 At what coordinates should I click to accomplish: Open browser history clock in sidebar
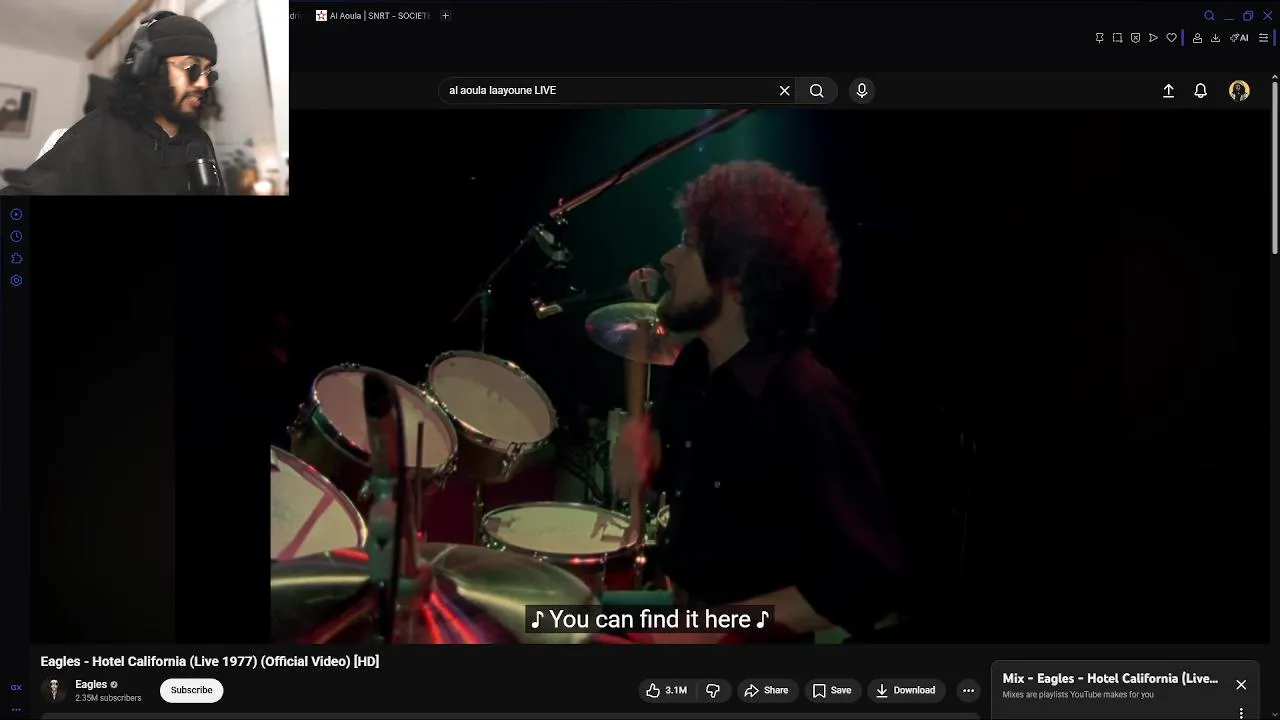point(16,236)
